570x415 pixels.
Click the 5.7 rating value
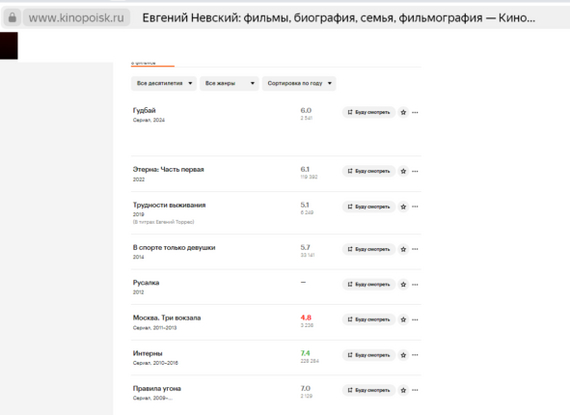pyautogui.click(x=305, y=247)
